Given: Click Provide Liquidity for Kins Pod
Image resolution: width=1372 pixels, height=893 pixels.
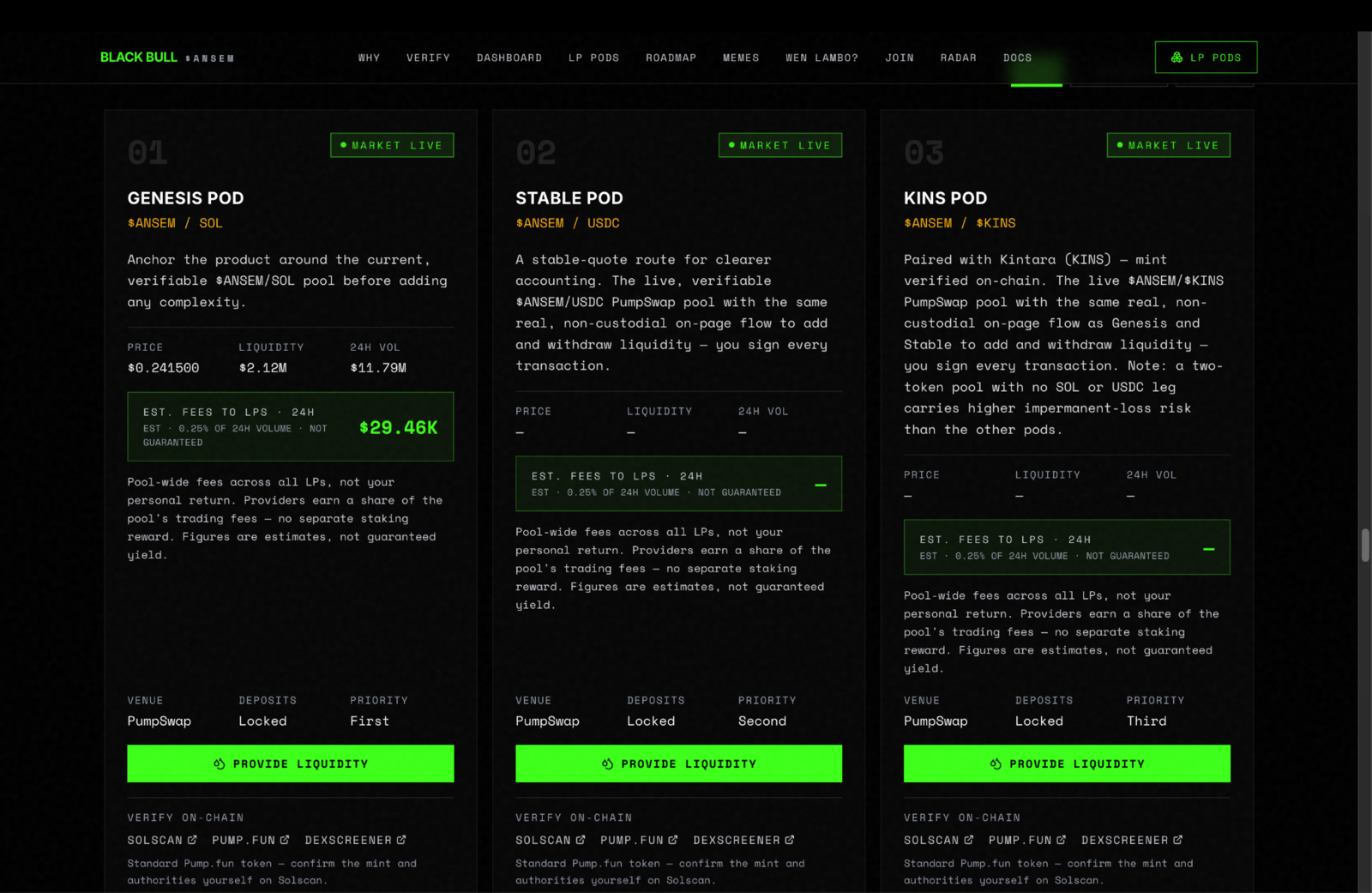Looking at the screenshot, I should point(1067,763).
